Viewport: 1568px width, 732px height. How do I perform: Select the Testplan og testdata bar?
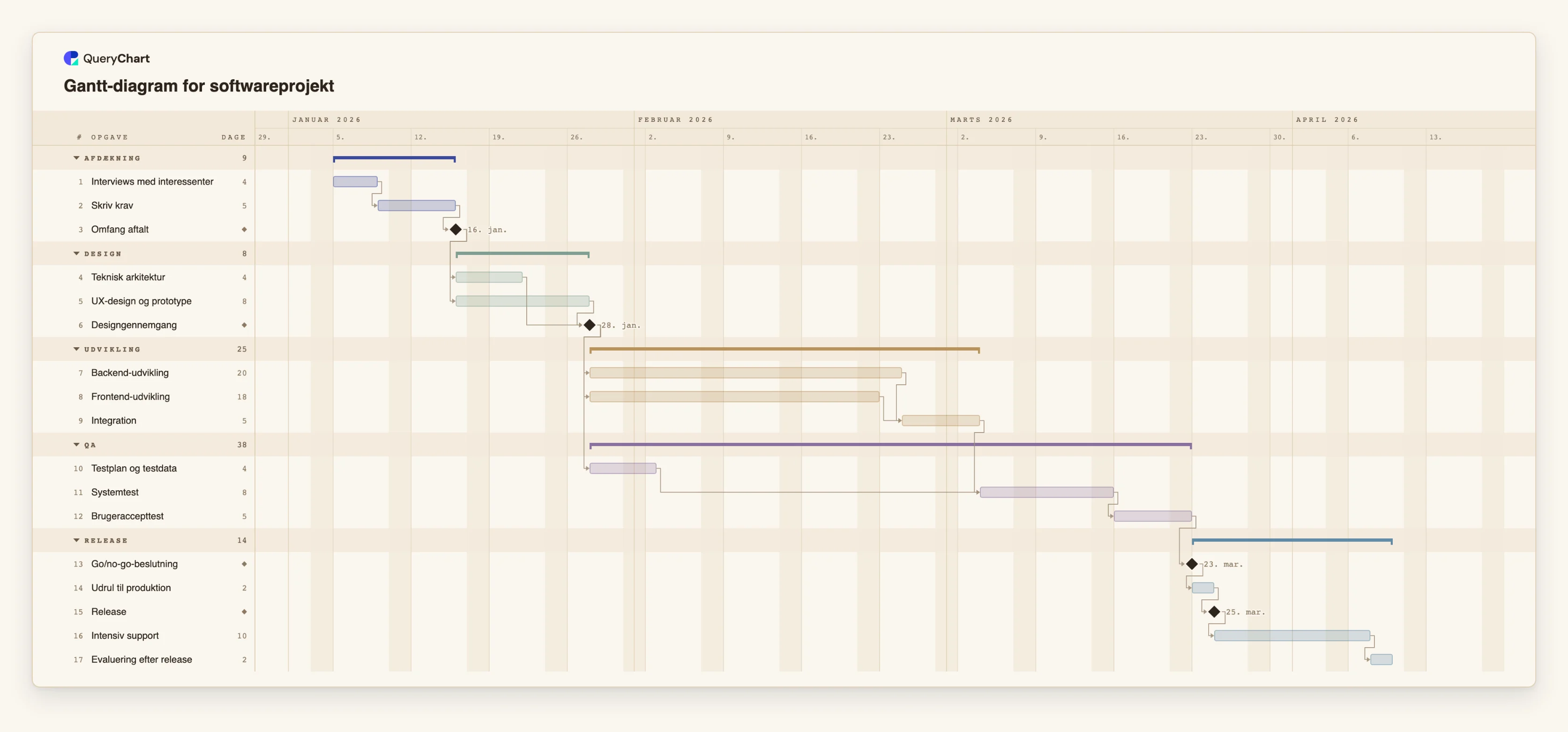tap(623, 469)
